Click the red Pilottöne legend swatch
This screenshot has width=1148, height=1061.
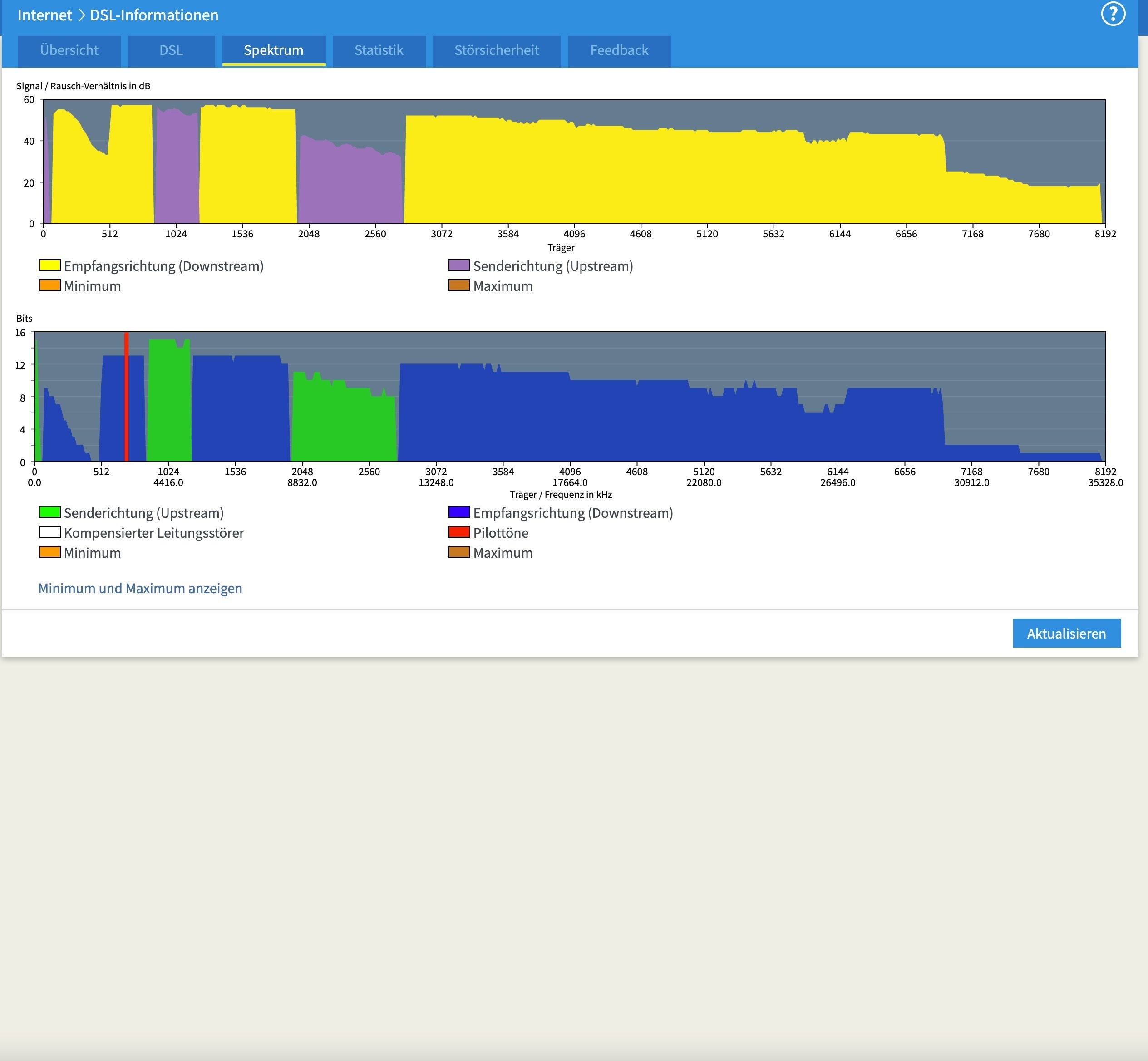[459, 532]
